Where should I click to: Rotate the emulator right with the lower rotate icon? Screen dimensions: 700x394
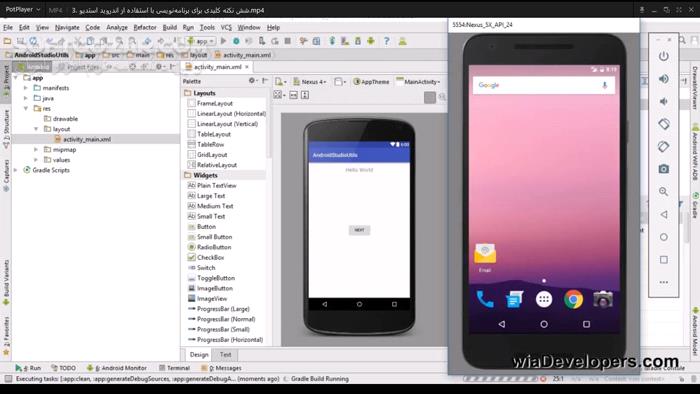tap(664, 146)
